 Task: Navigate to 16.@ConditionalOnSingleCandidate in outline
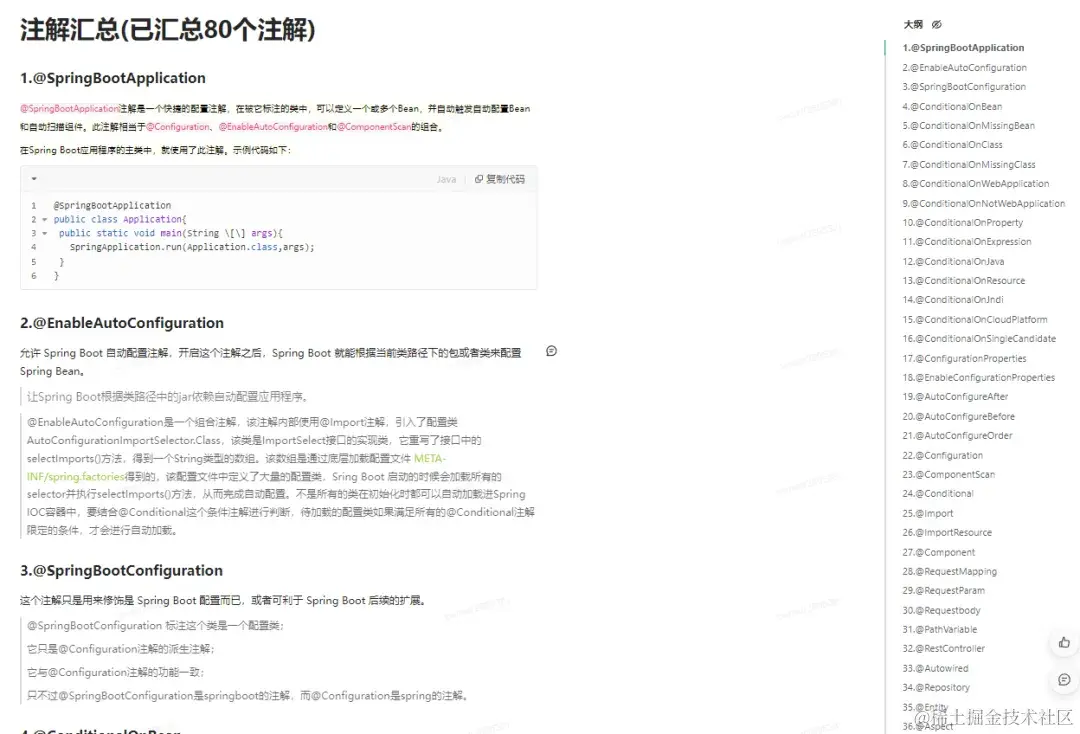click(x=979, y=339)
